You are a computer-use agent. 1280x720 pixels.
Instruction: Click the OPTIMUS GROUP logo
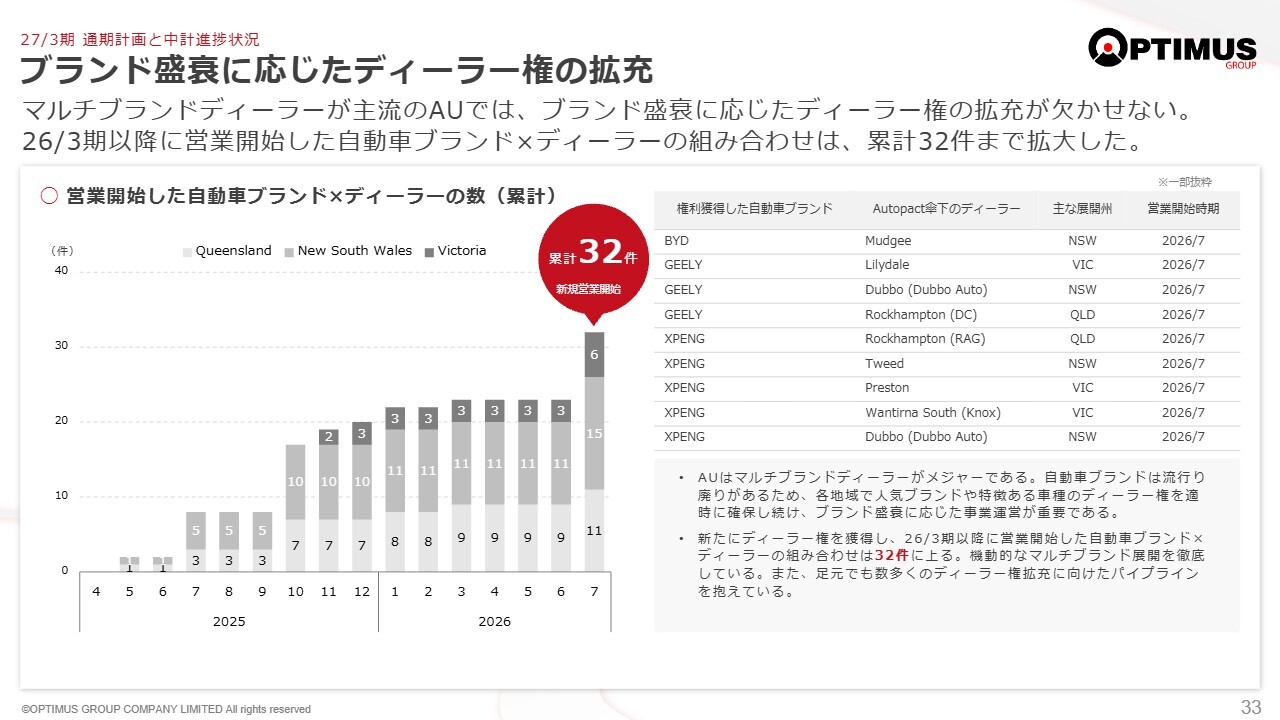1172,49
